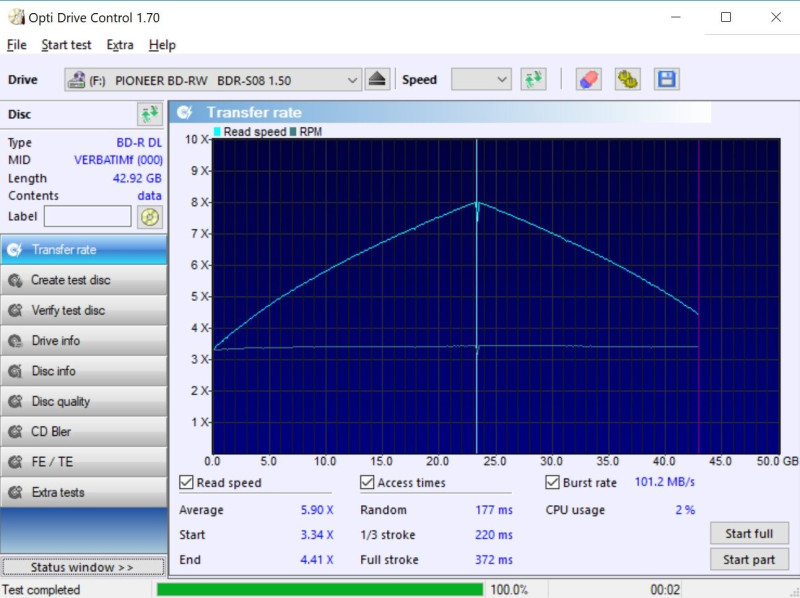
Task: Click the green progress bar
Action: tap(320, 589)
